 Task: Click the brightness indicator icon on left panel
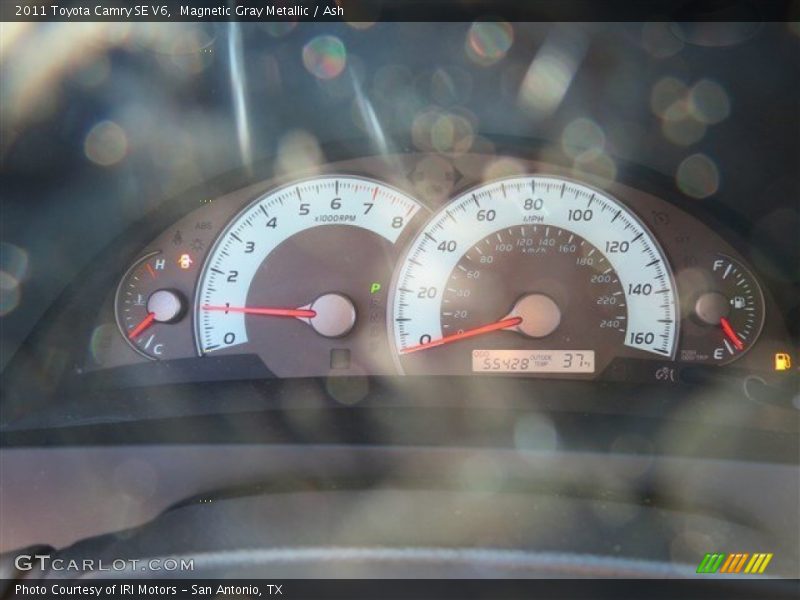tap(197, 243)
